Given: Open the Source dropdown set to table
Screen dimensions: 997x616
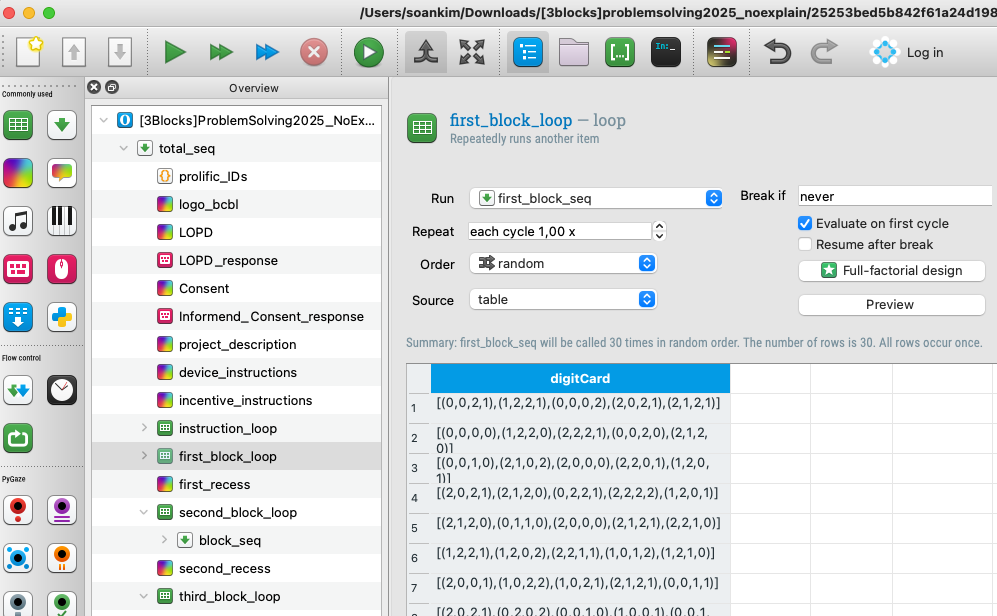Looking at the screenshot, I should [563, 299].
